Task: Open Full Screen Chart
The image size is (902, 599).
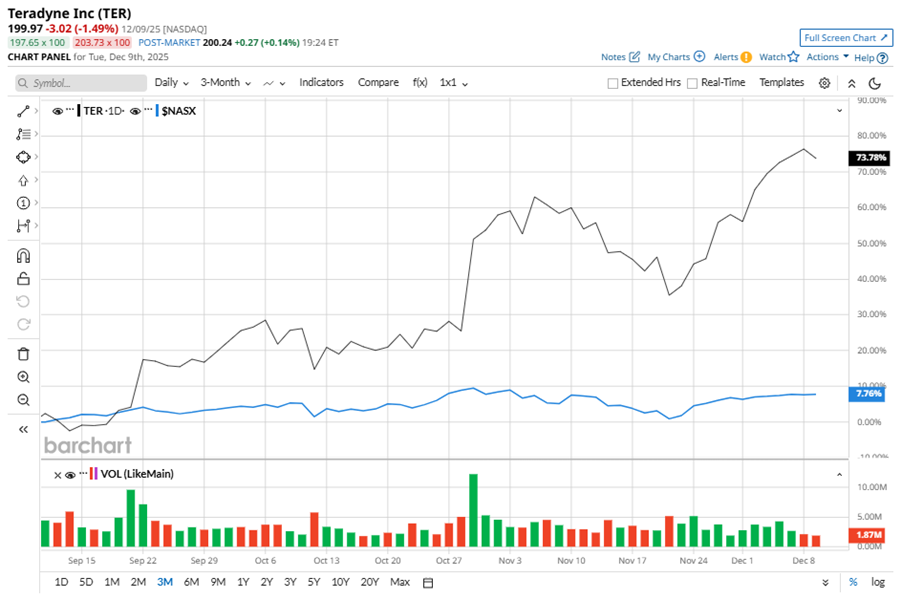Action: 846,38
